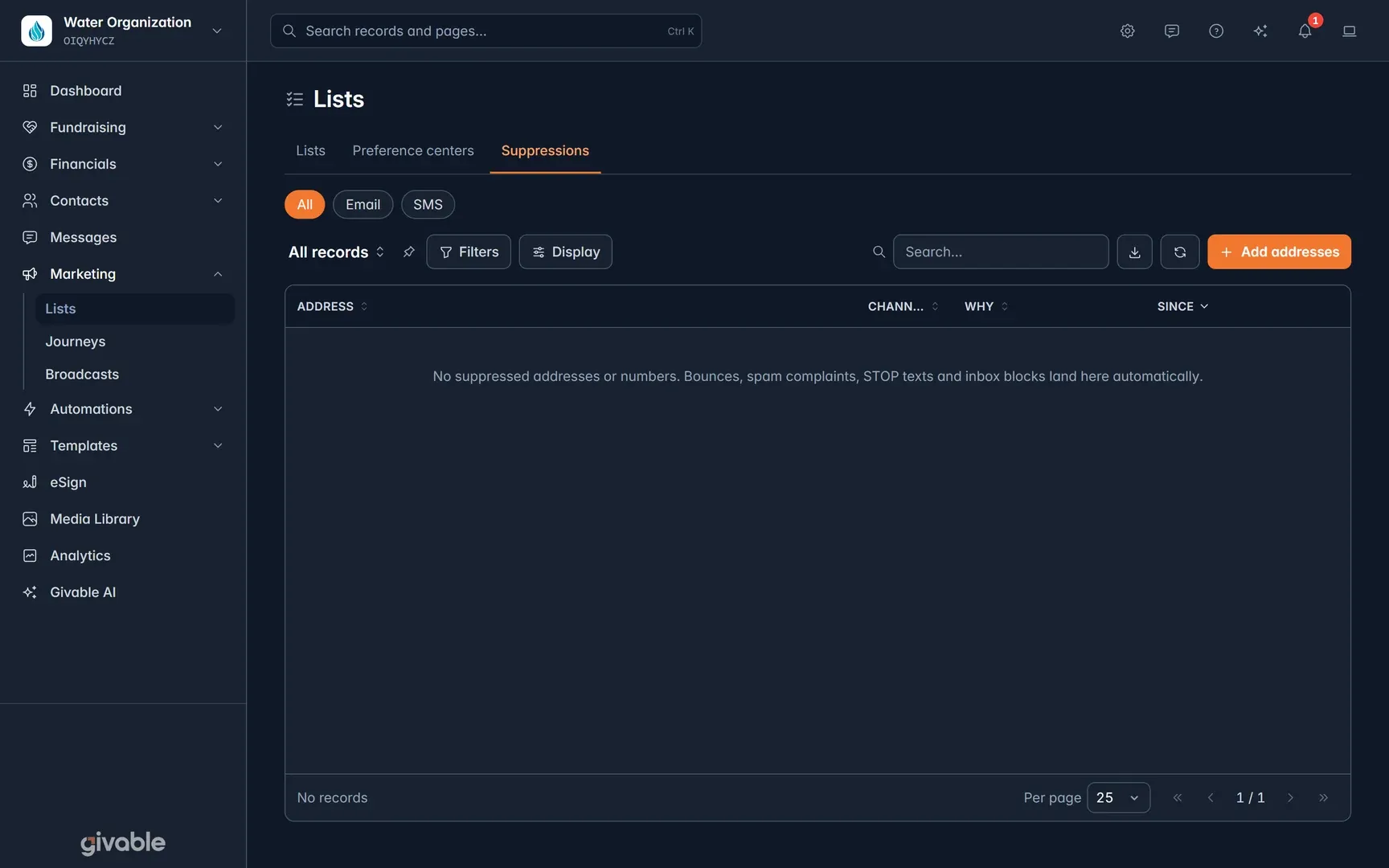Open the AI sparkle icon in top bar
Image resolution: width=1389 pixels, height=868 pixels.
(1260, 31)
